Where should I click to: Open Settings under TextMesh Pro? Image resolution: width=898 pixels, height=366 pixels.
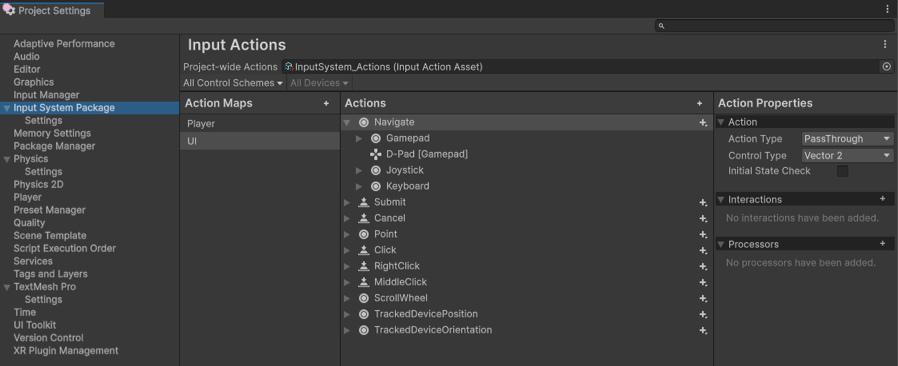click(x=44, y=300)
